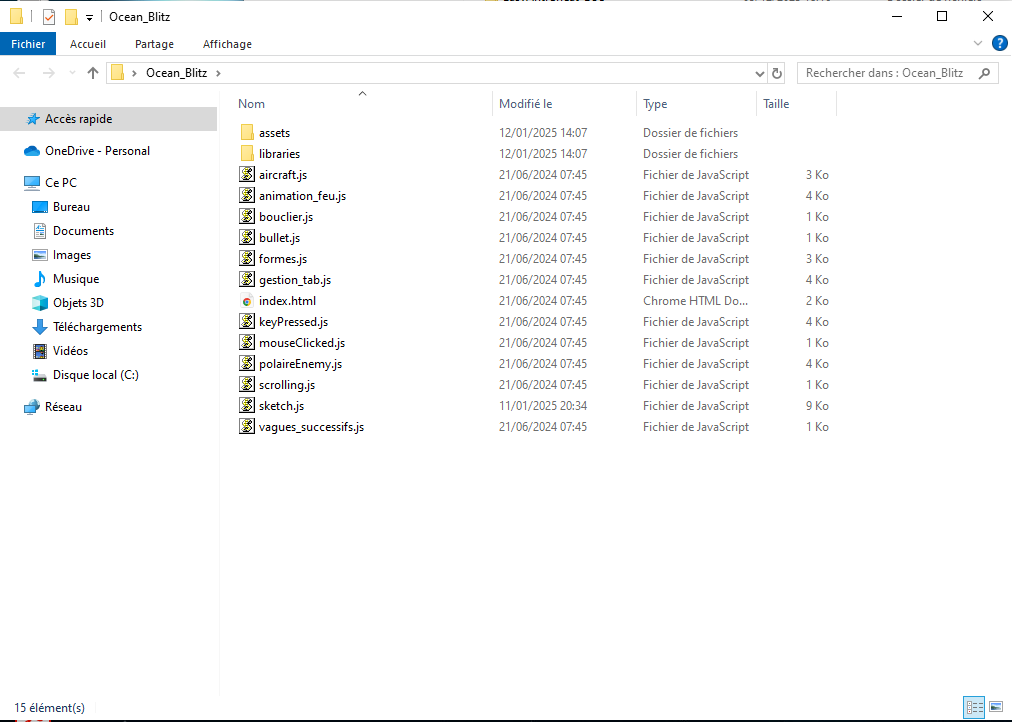
Task: Open the quick access toolbar customize dropdown
Action: point(88,16)
